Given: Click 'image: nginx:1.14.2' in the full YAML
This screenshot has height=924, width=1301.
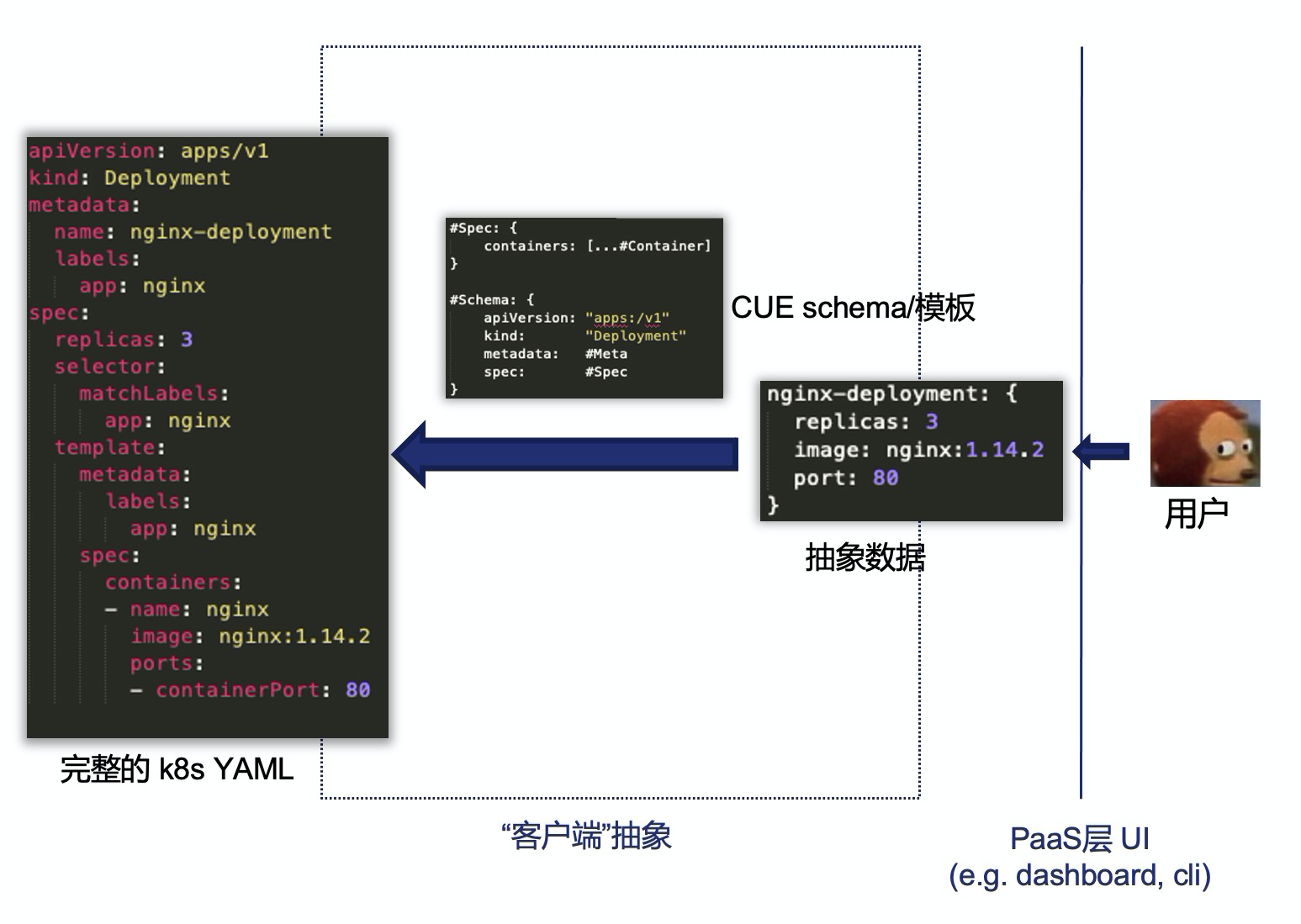Looking at the screenshot, I should [250, 636].
